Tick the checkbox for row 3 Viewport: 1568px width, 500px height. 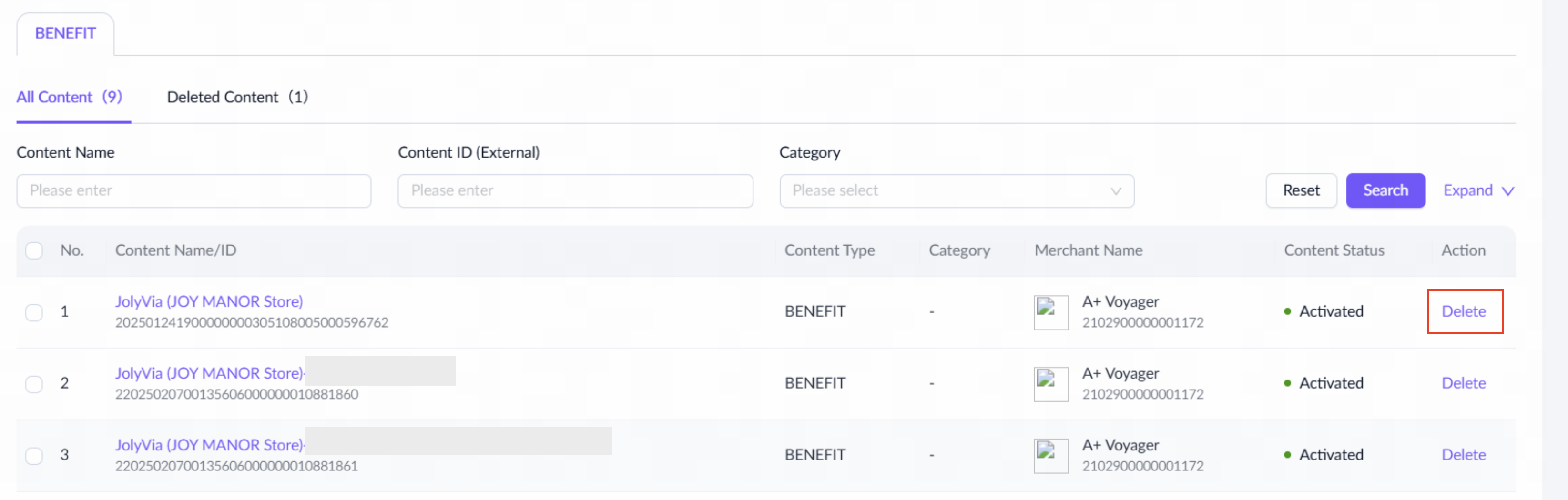click(34, 456)
